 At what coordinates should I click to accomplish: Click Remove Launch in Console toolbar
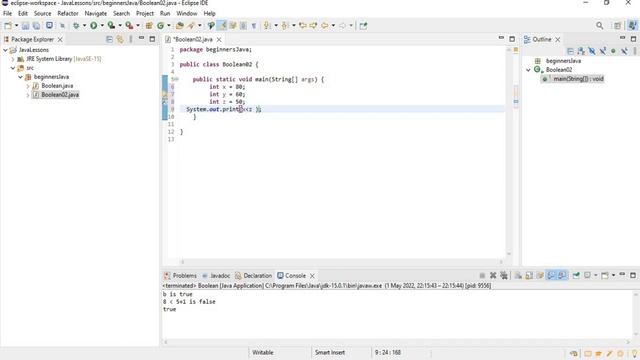[x=493, y=276]
